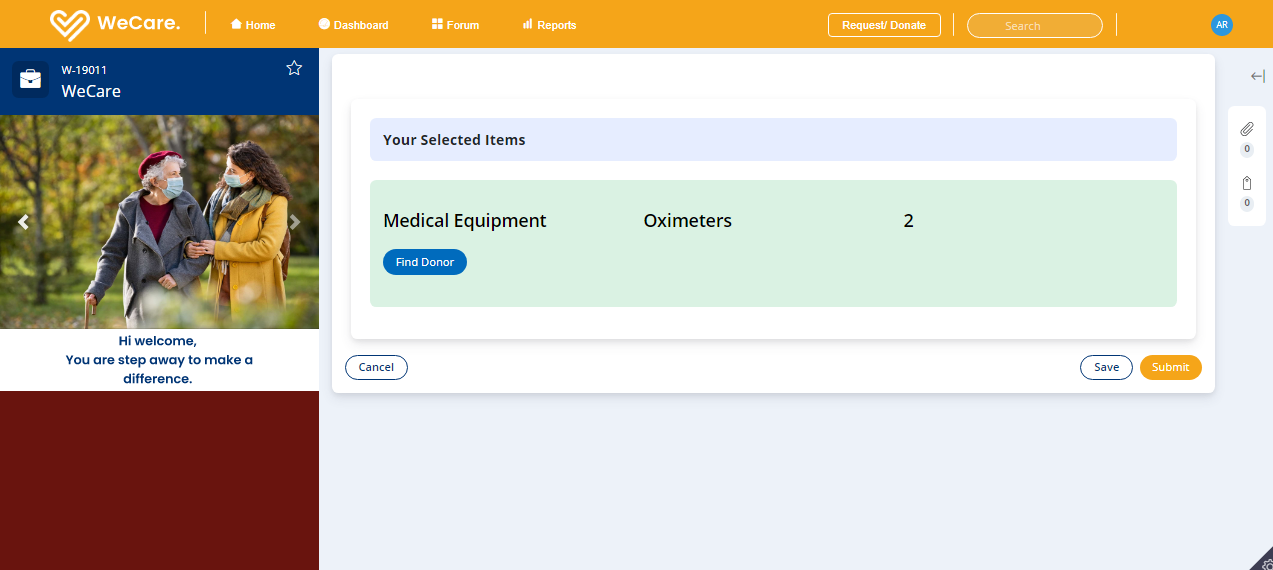Click the Request/ Donate button
1273x570 pixels.
[884, 25]
